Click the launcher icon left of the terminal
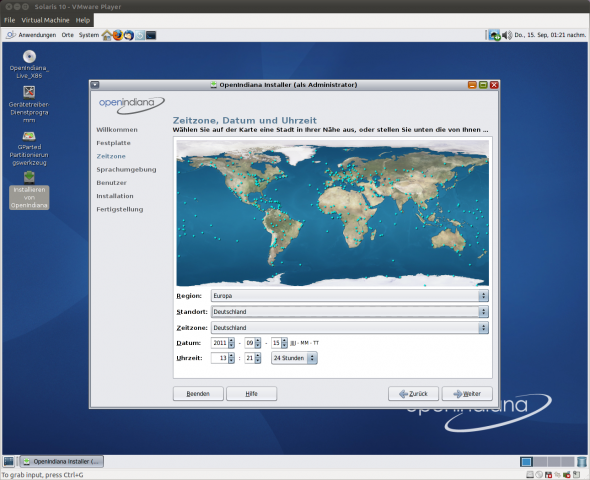590x480 pixels. 140,35
